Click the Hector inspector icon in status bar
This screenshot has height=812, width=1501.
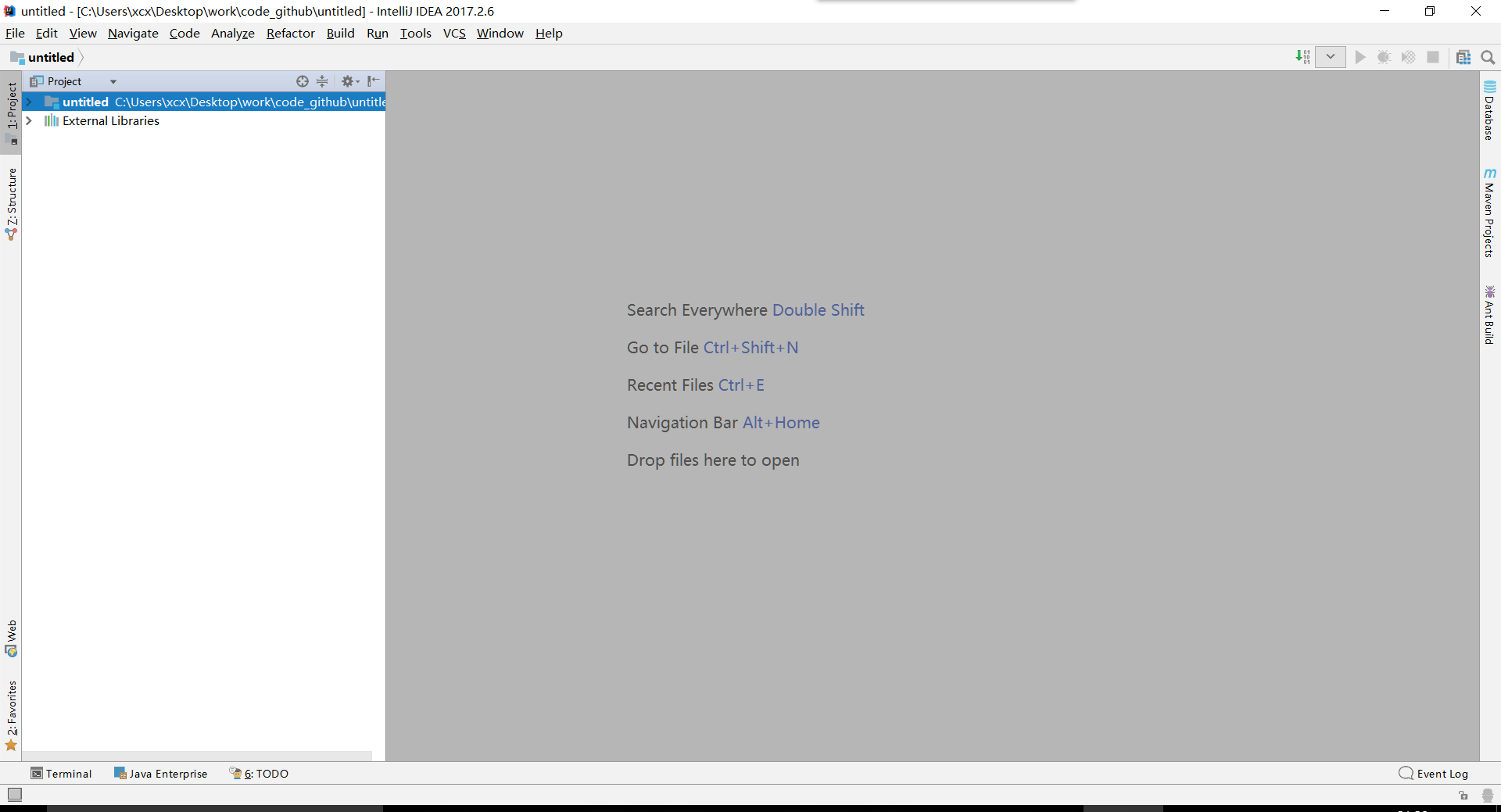[1488, 796]
